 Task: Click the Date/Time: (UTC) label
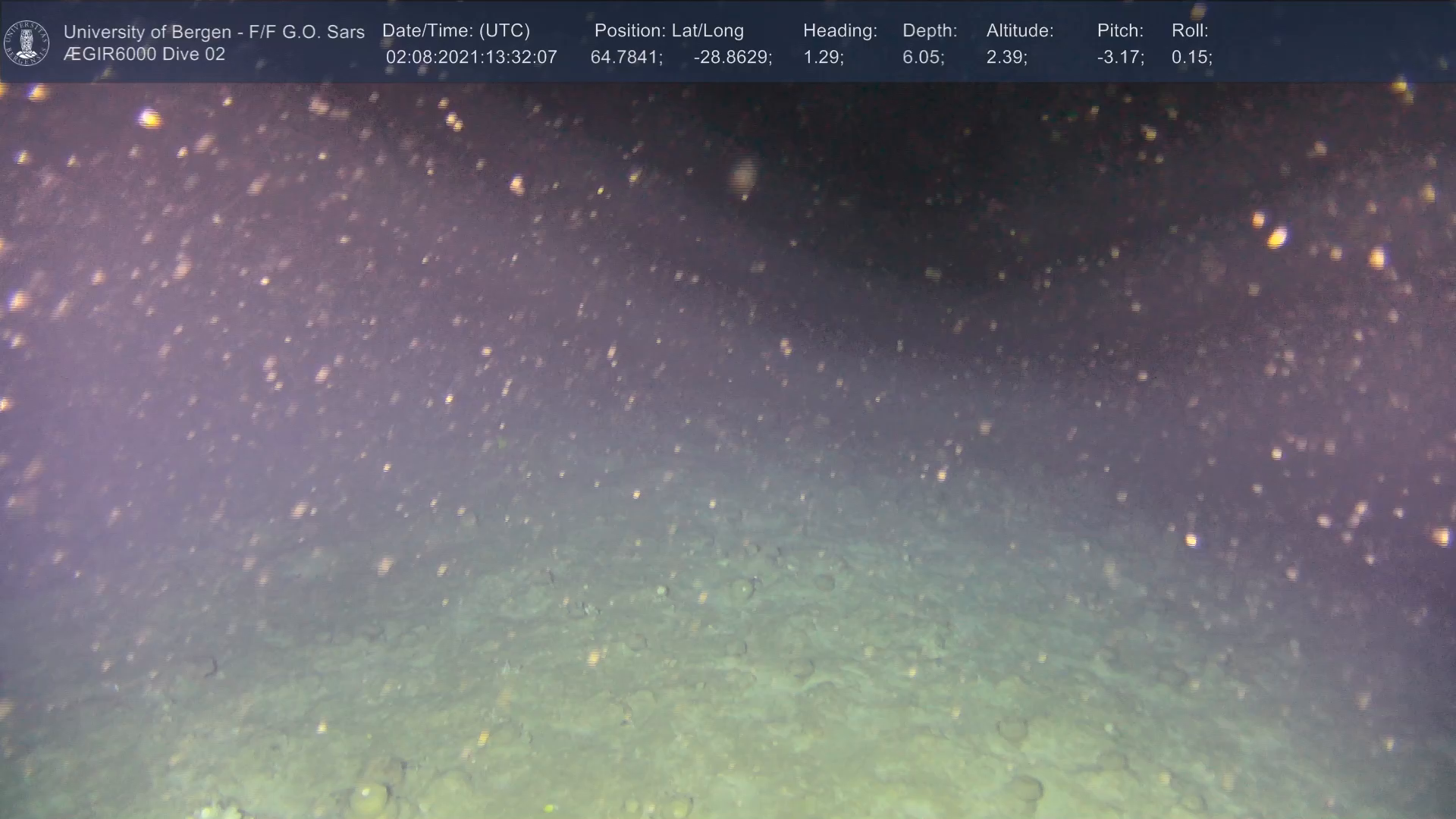[x=456, y=30]
